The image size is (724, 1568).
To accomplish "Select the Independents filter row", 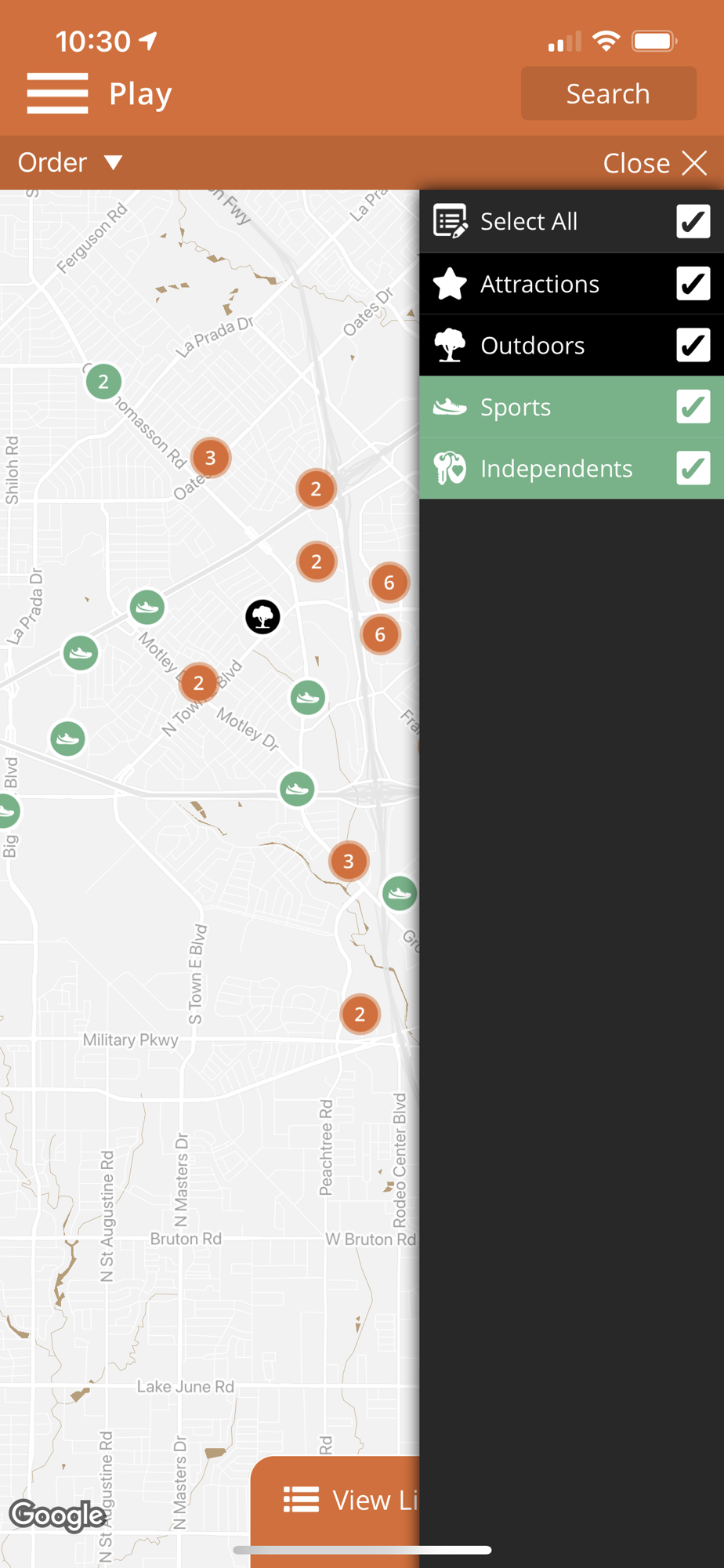I will coord(571,468).
